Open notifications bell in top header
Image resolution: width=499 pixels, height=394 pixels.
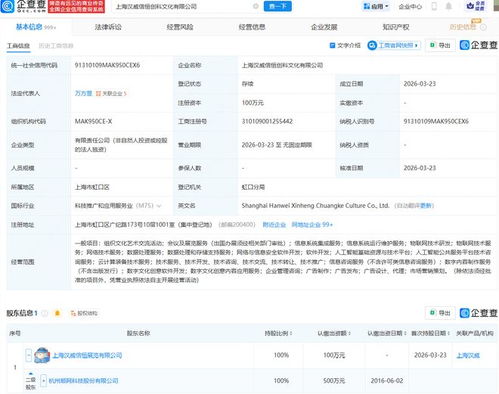(449, 6)
